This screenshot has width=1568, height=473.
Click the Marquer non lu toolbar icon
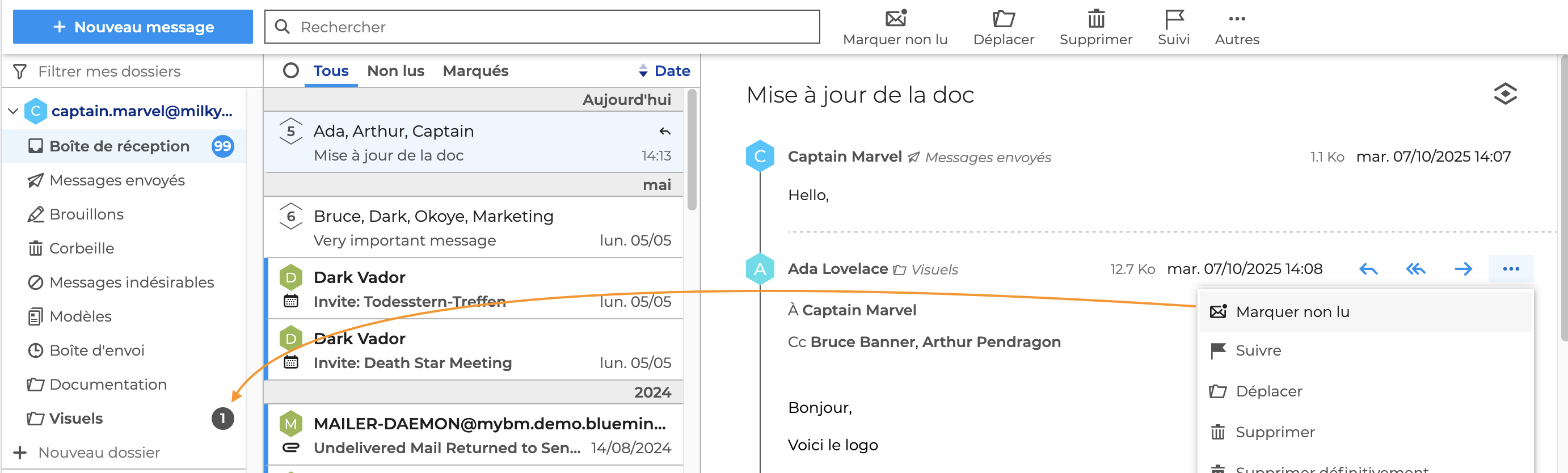[895, 19]
